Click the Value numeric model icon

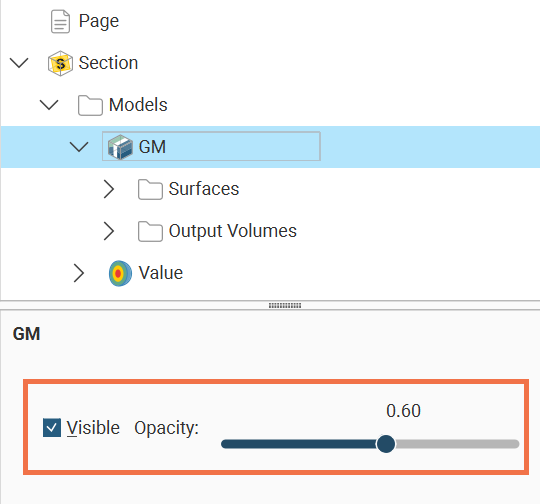point(120,274)
